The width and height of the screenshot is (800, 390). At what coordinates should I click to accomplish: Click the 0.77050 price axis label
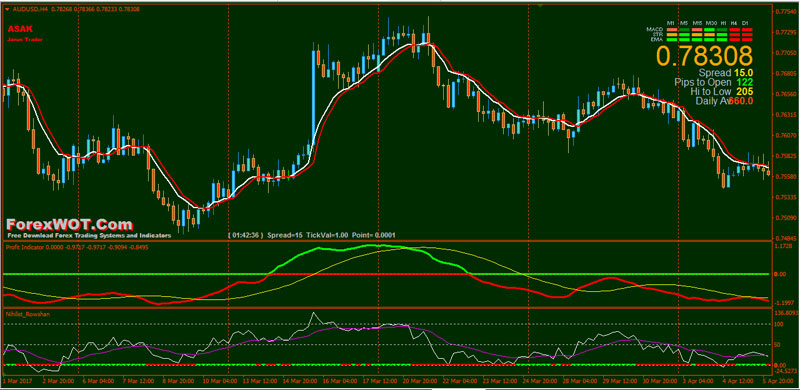click(785, 53)
